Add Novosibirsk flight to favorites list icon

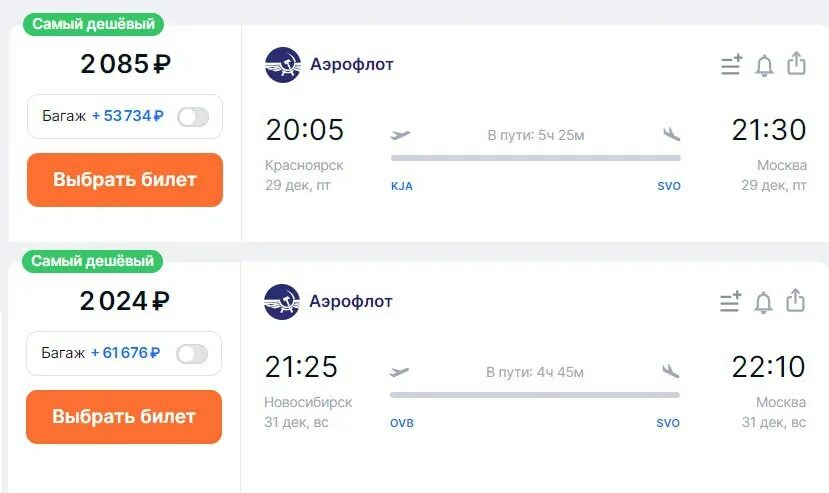coord(731,301)
